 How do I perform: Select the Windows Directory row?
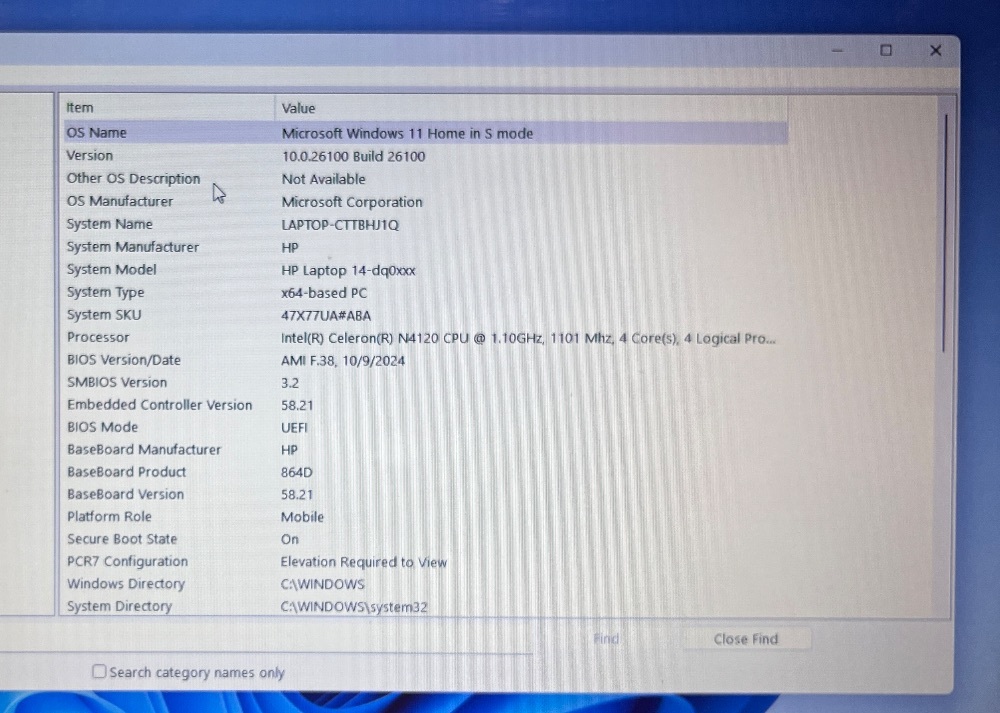[x=126, y=584]
